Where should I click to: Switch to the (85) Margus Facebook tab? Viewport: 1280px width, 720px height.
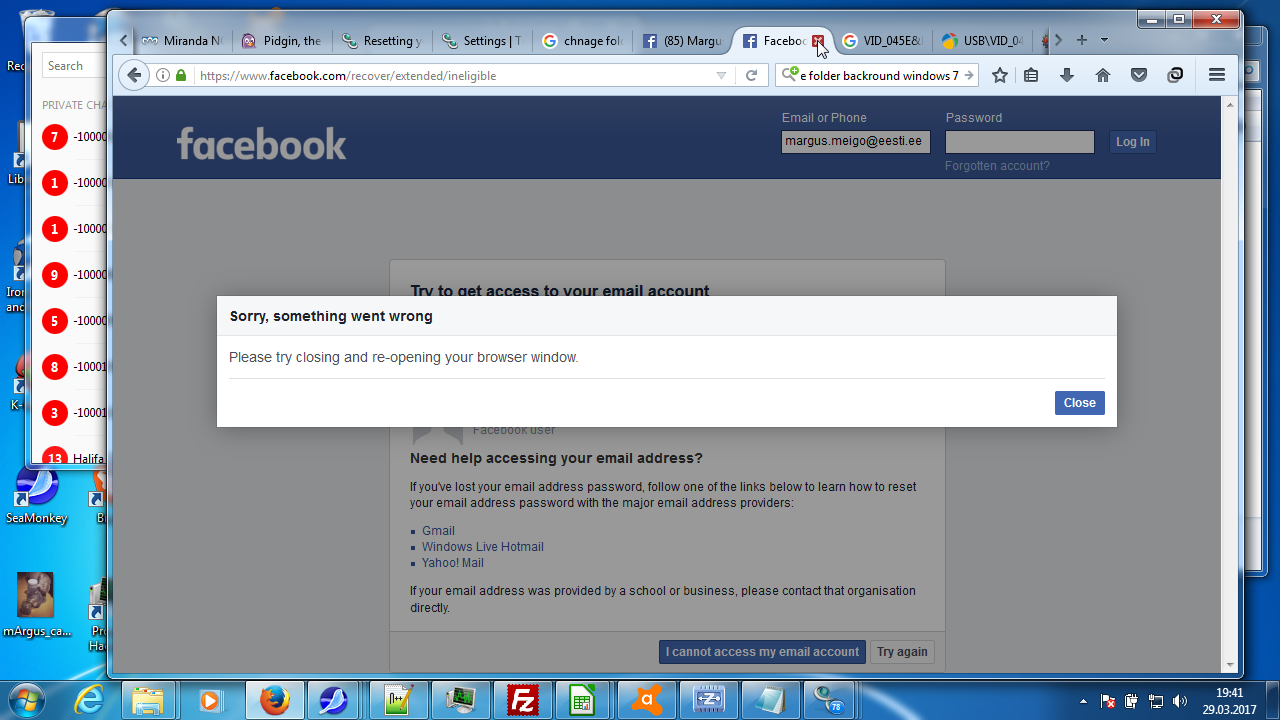point(683,41)
